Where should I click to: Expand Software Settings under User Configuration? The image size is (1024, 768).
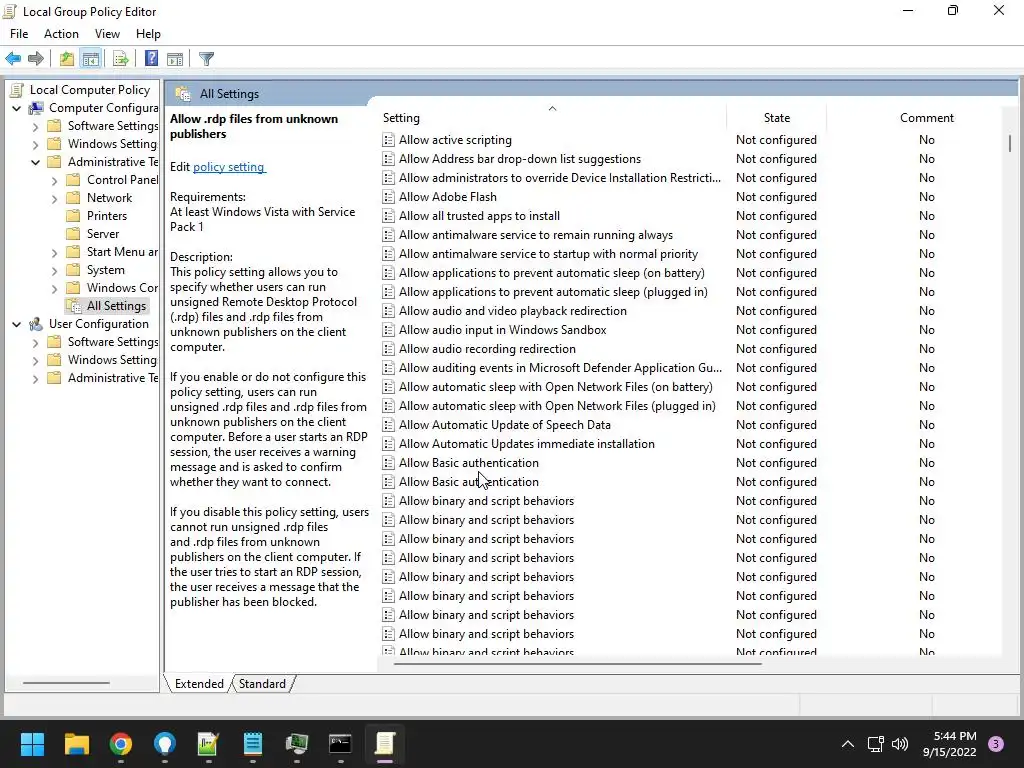(35, 342)
